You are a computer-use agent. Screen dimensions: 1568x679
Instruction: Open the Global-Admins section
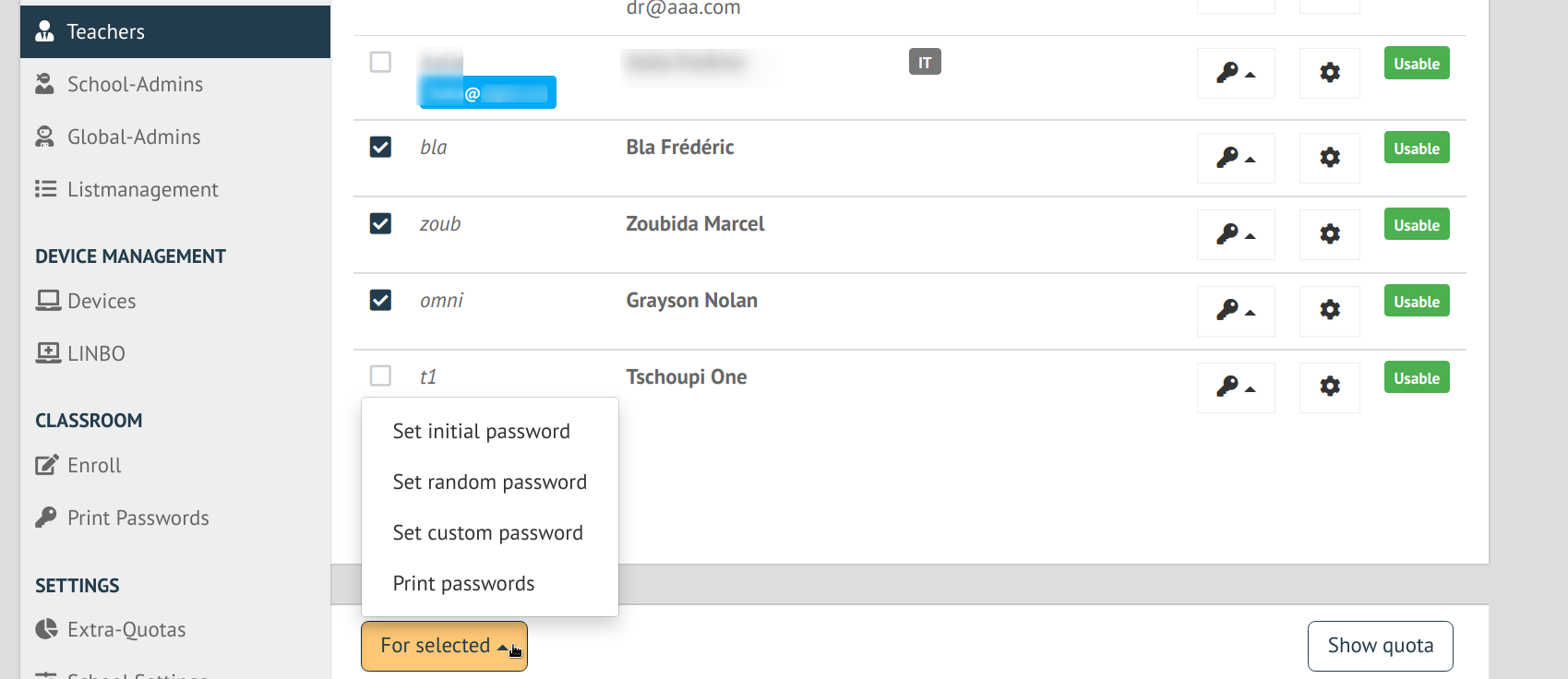click(x=133, y=137)
